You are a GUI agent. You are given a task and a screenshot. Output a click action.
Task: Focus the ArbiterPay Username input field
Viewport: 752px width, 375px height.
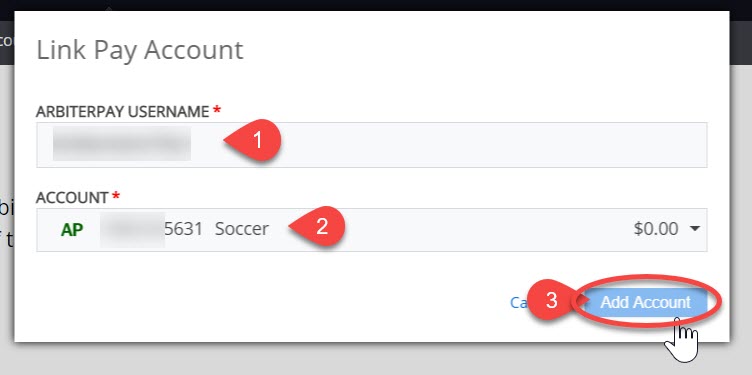click(372, 145)
